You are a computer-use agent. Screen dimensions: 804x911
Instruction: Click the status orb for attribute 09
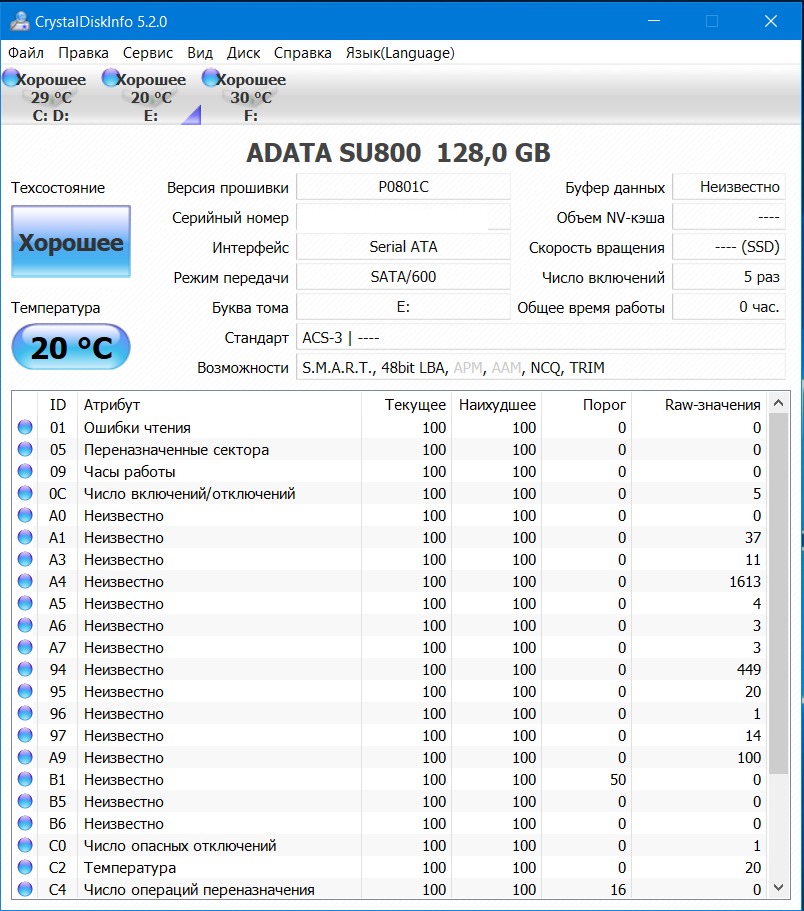tap(25, 471)
